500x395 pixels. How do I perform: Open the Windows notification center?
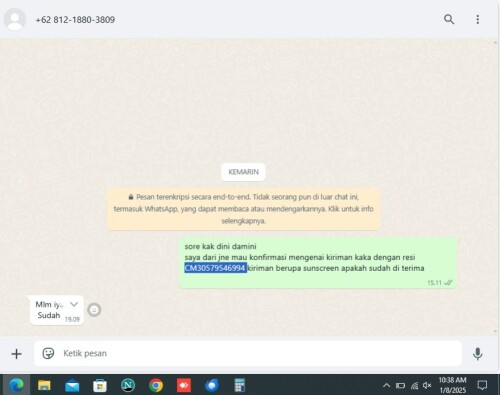click(x=482, y=385)
